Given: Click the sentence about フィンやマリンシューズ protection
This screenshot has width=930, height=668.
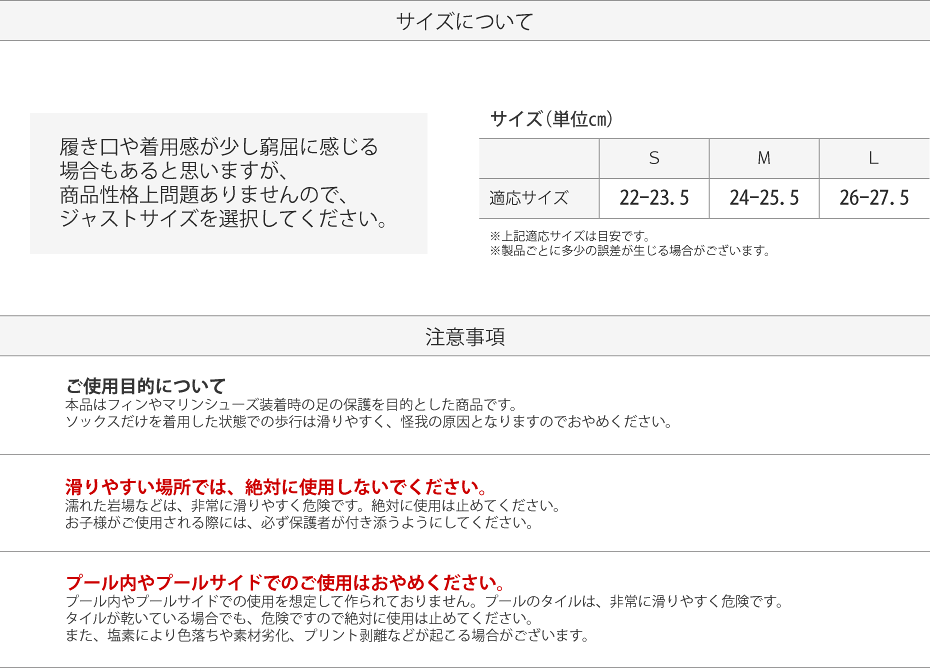Looking at the screenshot, I should point(290,405).
